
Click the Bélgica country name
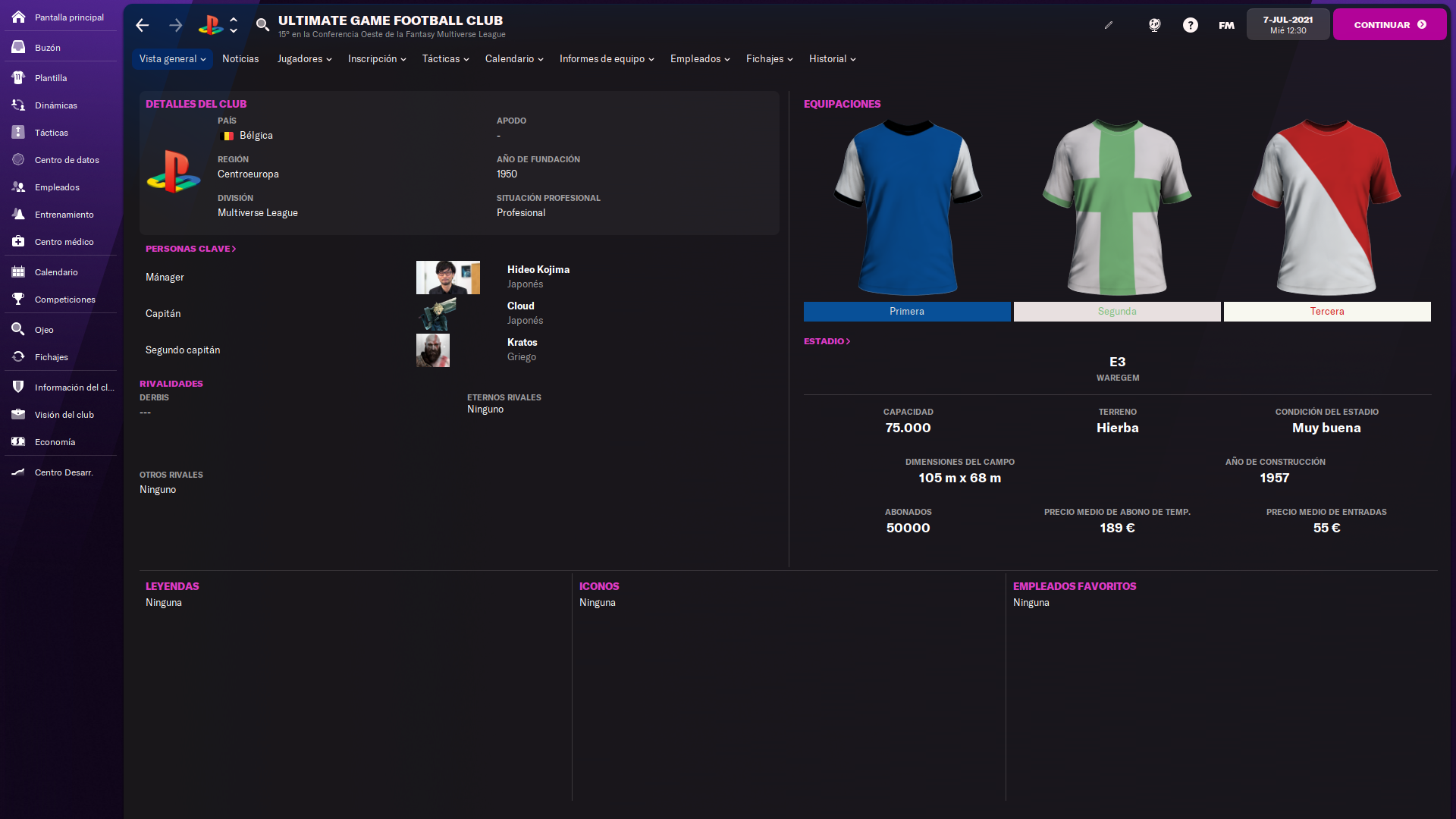click(256, 136)
